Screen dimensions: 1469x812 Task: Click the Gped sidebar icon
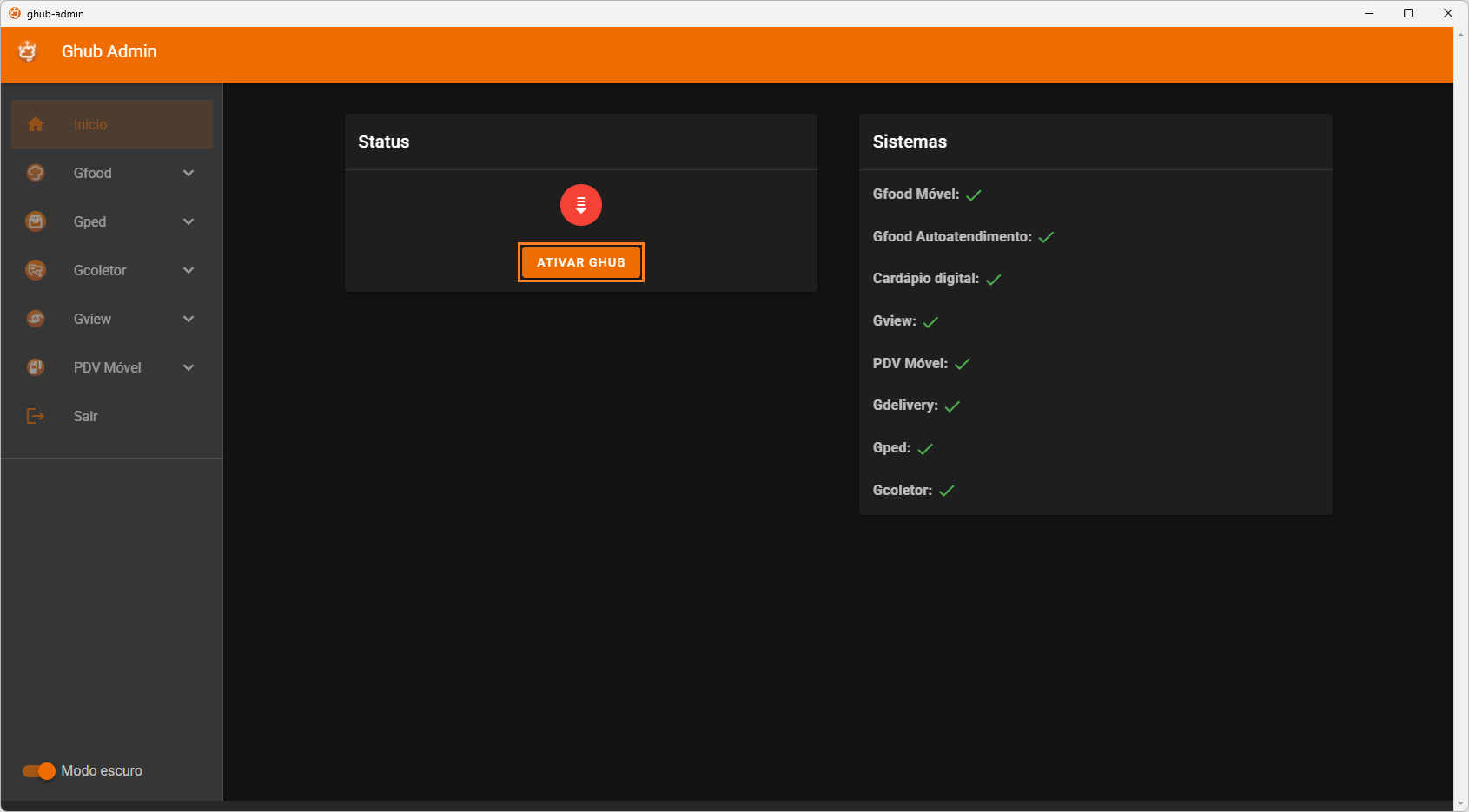(x=36, y=221)
